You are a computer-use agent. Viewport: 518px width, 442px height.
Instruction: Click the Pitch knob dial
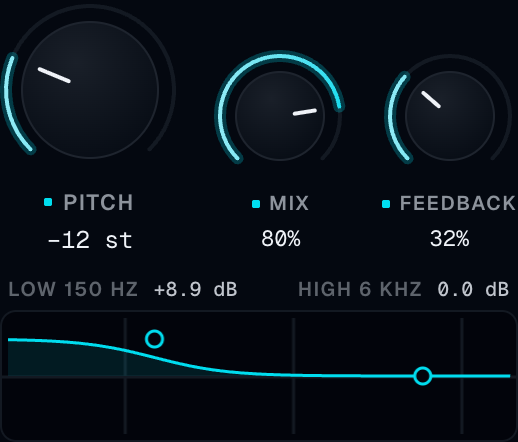(x=90, y=90)
